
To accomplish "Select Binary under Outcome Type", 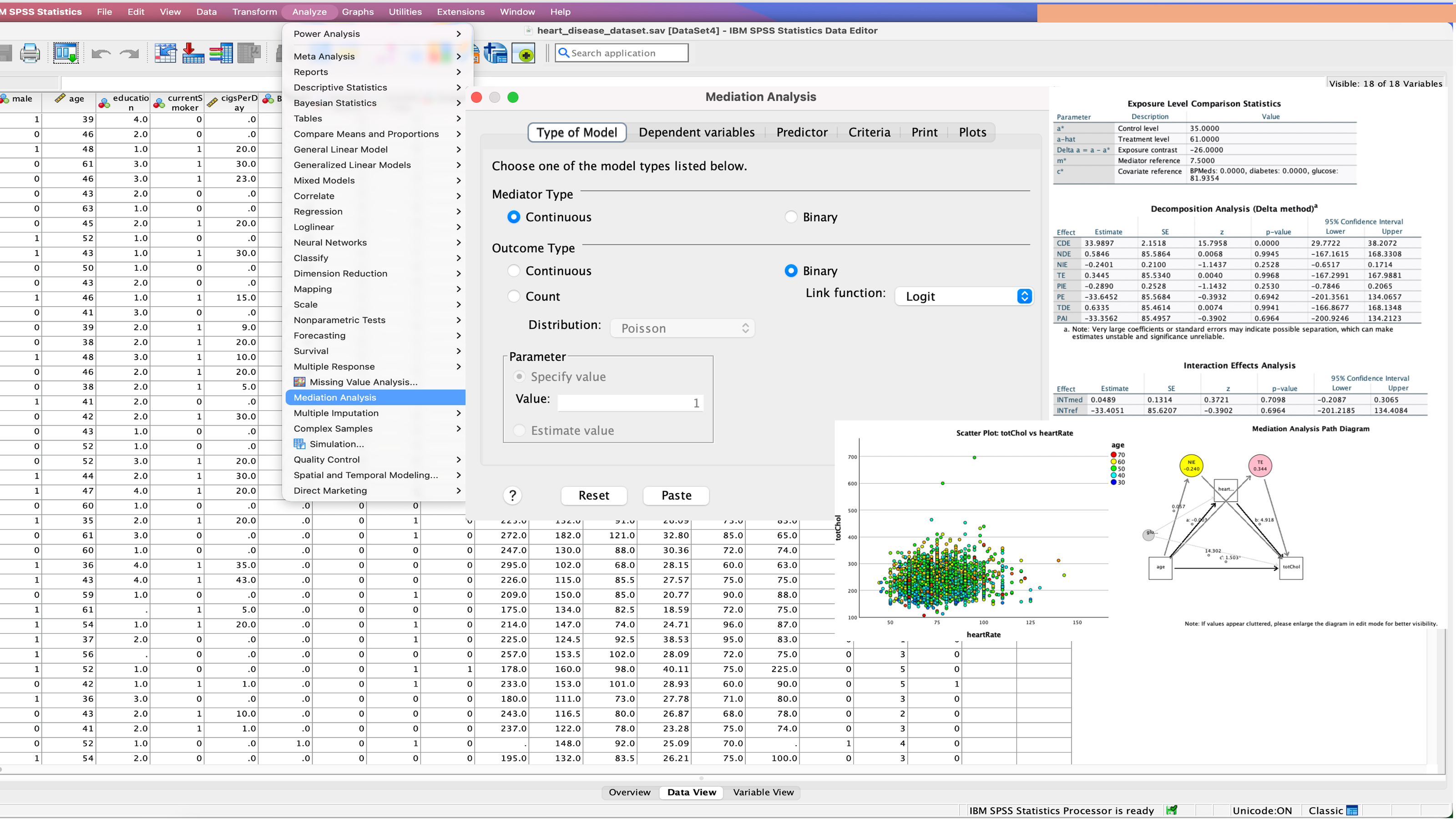I will 791,271.
